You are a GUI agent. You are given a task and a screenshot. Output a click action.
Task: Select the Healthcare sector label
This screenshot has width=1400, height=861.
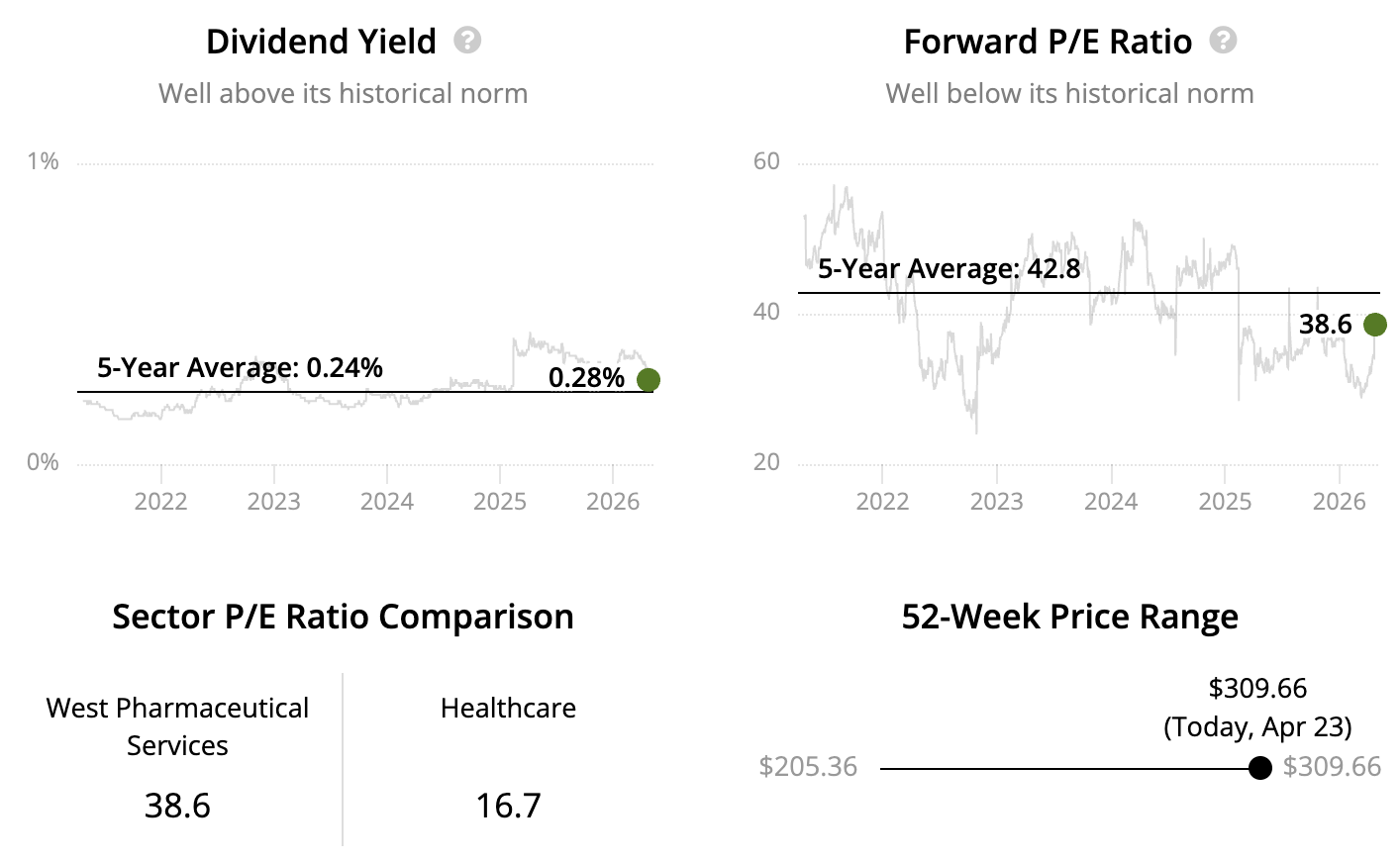[508, 709]
